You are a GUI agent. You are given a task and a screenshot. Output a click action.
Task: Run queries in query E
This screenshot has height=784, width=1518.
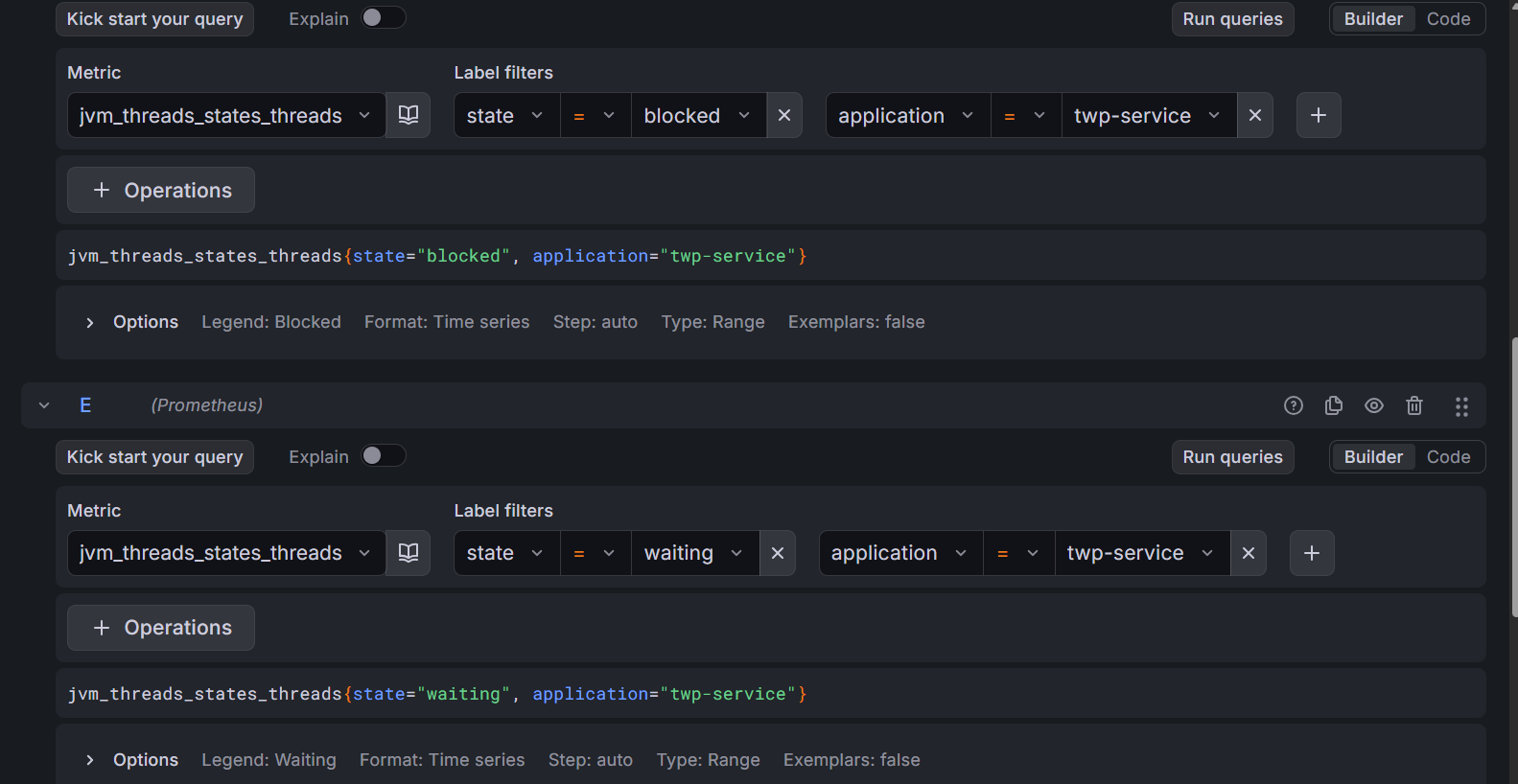[x=1232, y=457]
